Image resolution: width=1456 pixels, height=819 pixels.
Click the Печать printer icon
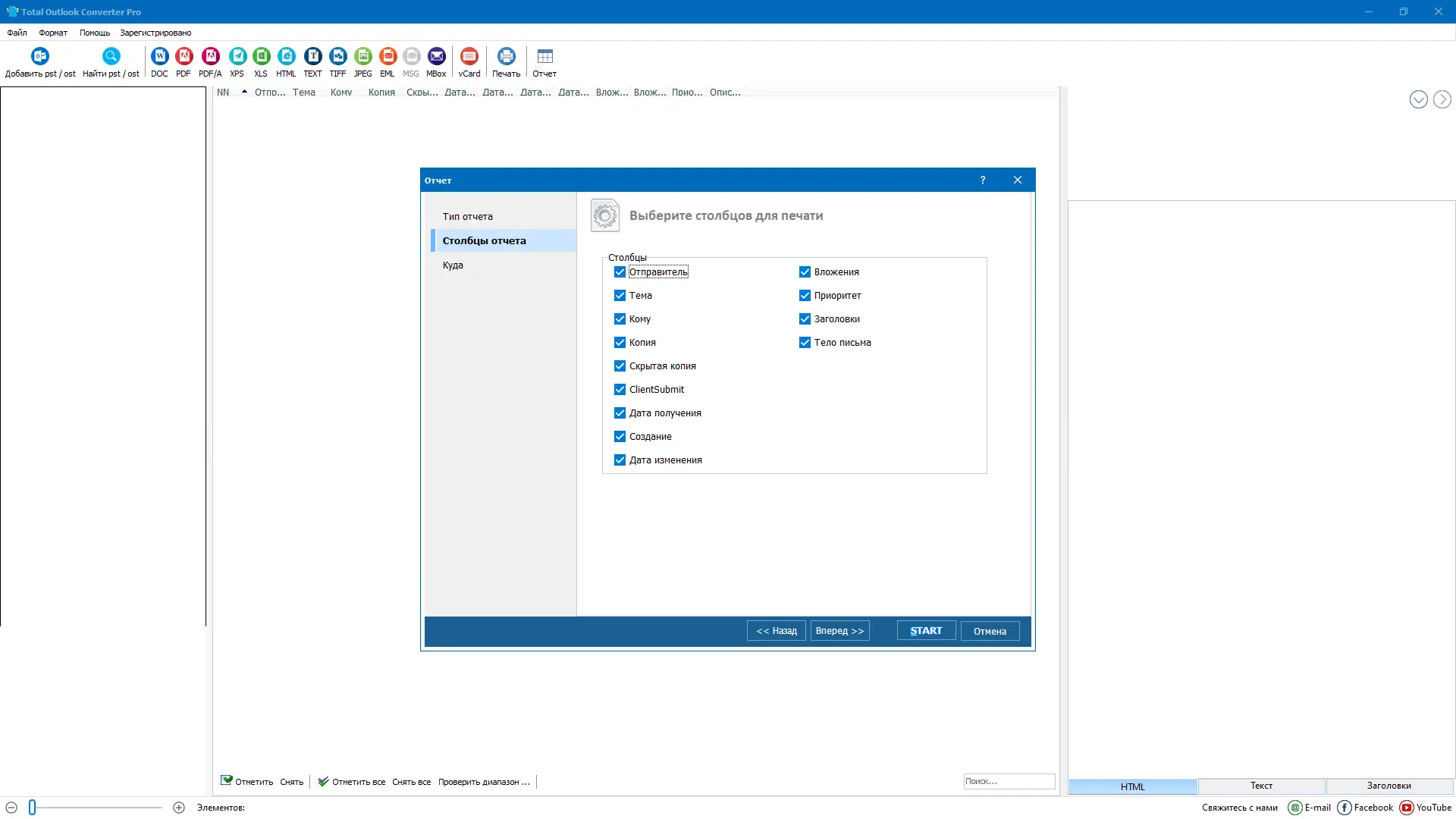(x=506, y=56)
